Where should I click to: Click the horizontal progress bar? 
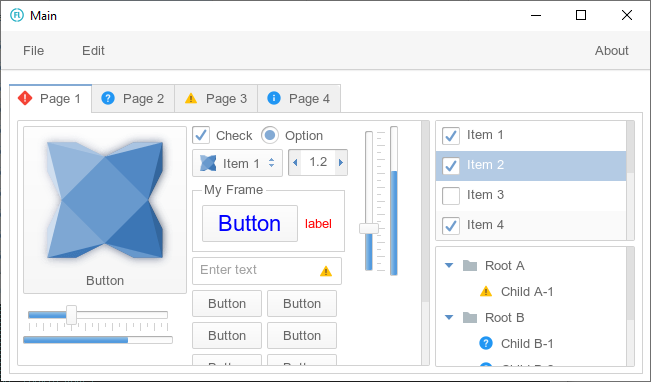click(98, 340)
